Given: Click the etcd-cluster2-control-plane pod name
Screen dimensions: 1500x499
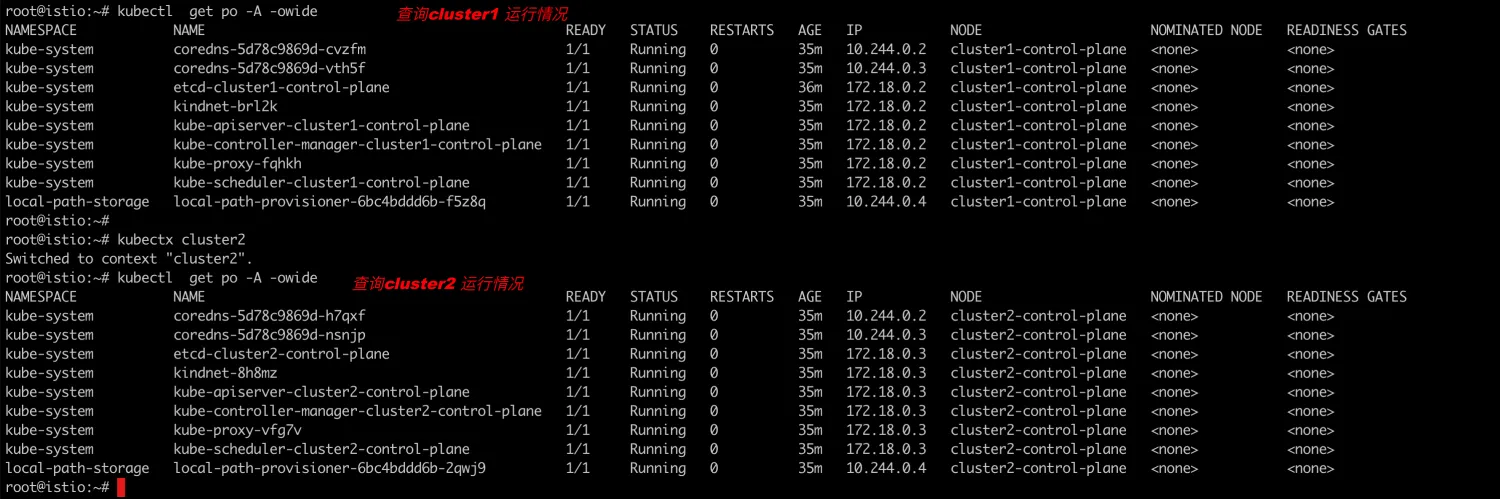Looking at the screenshot, I should [281, 354].
